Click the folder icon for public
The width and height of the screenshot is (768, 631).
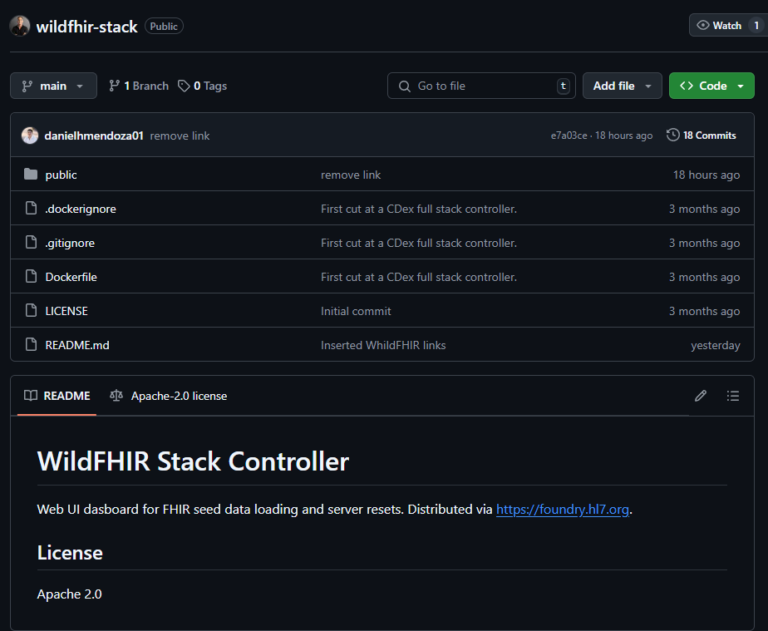tap(31, 174)
